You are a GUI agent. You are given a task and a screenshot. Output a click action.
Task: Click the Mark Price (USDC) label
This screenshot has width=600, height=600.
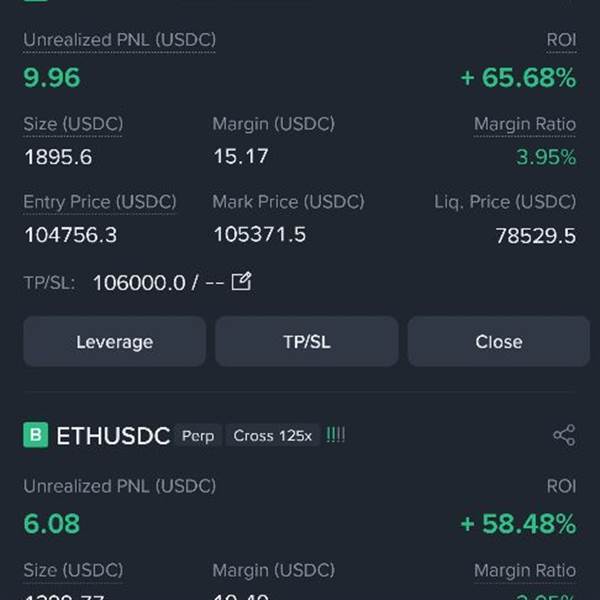pyautogui.click(x=288, y=202)
